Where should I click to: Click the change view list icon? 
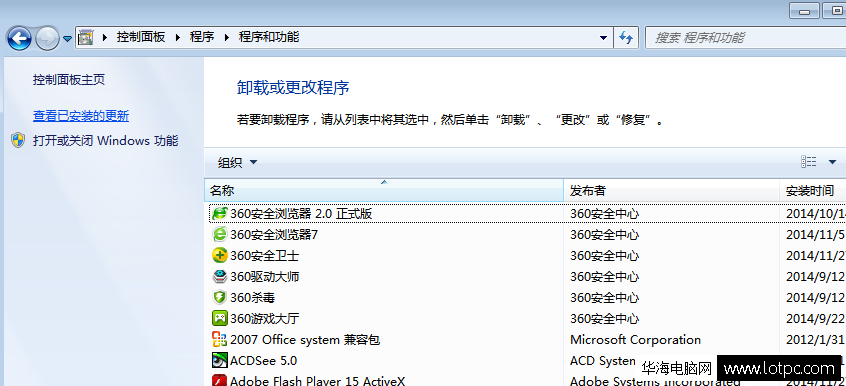tap(808, 161)
